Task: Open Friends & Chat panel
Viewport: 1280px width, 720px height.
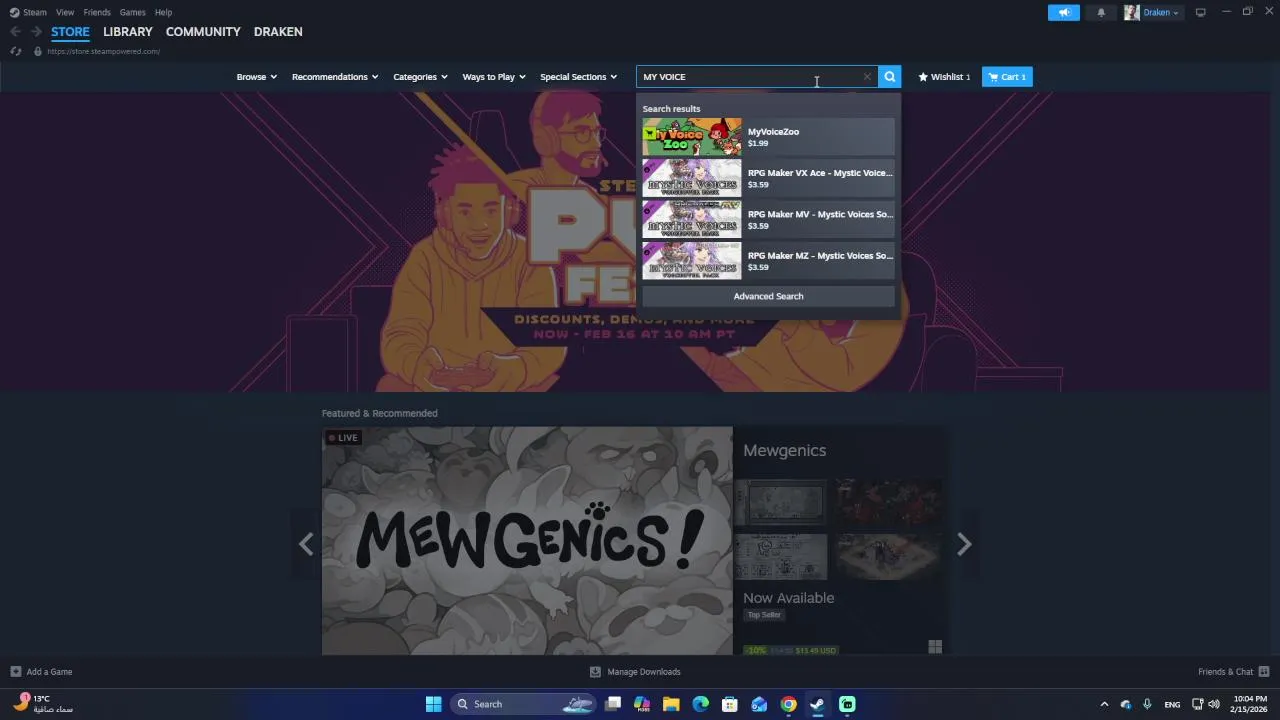Action: point(1234,672)
